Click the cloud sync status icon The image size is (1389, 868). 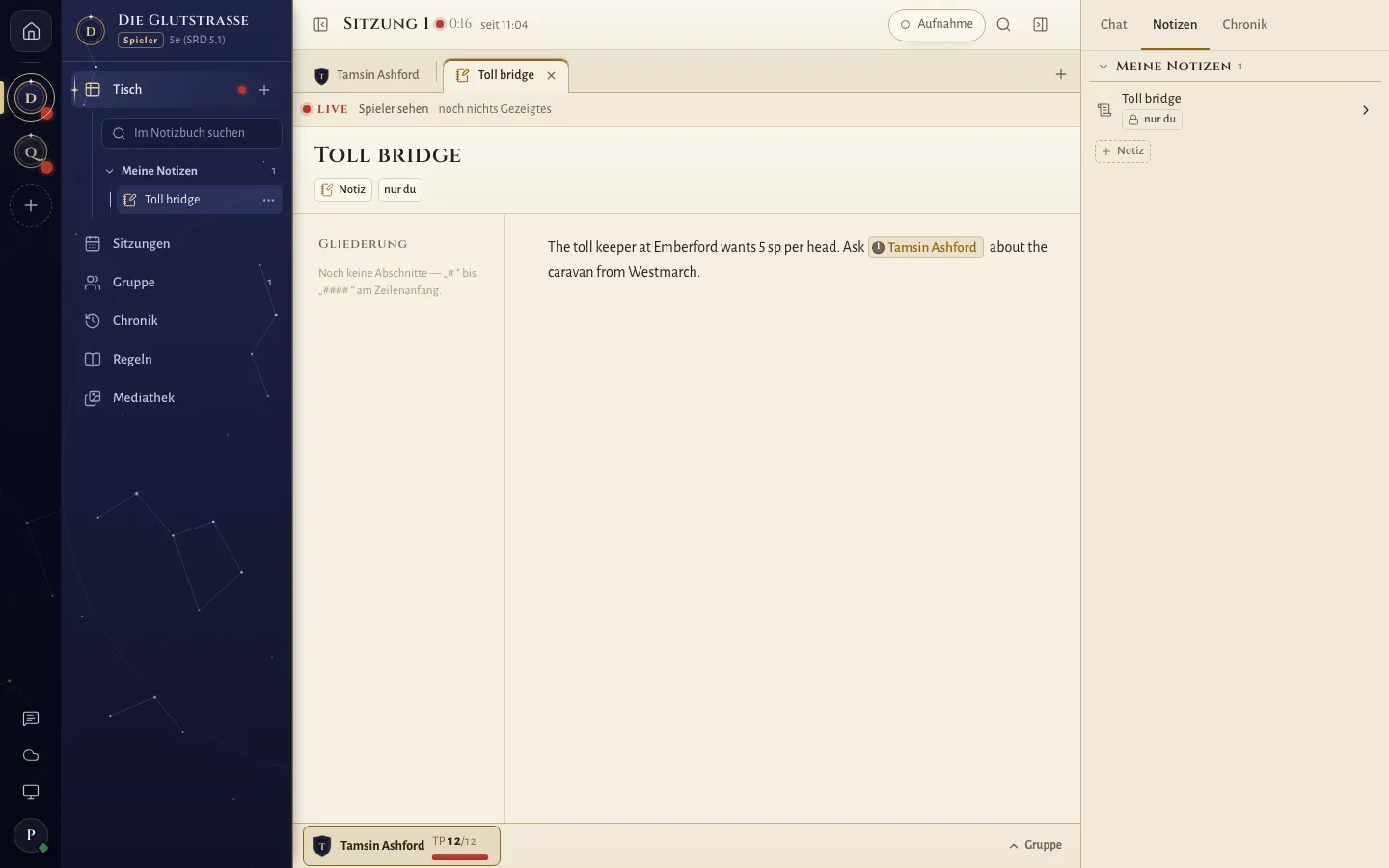click(31, 755)
